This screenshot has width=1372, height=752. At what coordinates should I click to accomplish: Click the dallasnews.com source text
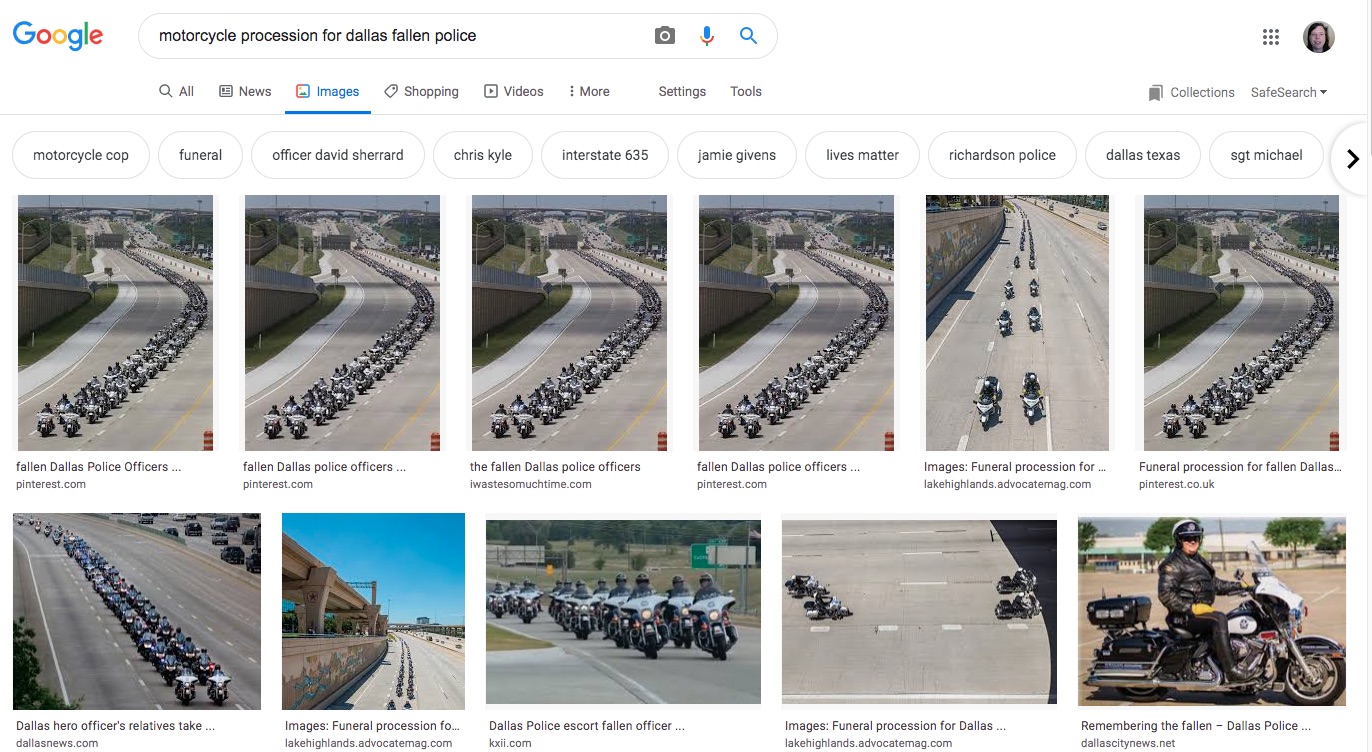(x=57, y=743)
